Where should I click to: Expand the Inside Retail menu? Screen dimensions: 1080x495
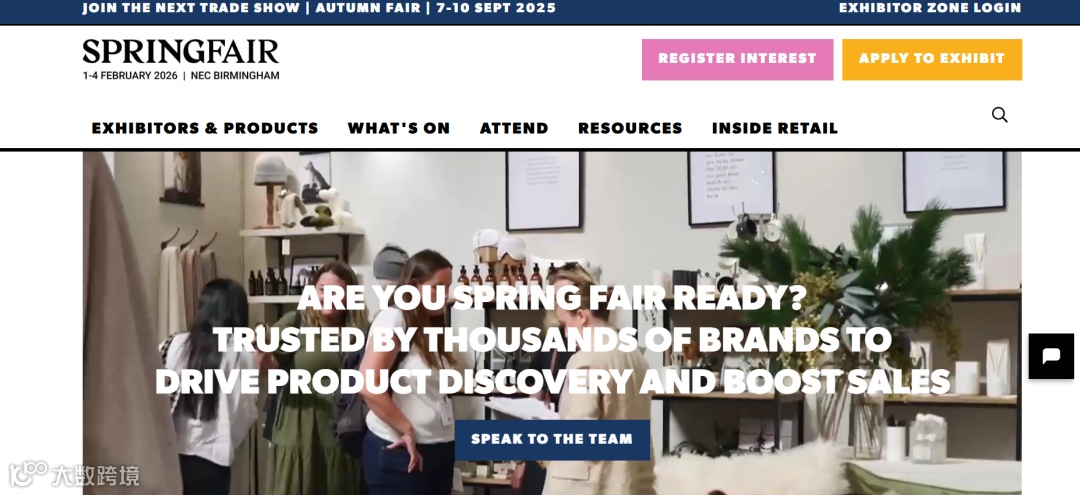pyautogui.click(x=775, y=128)
